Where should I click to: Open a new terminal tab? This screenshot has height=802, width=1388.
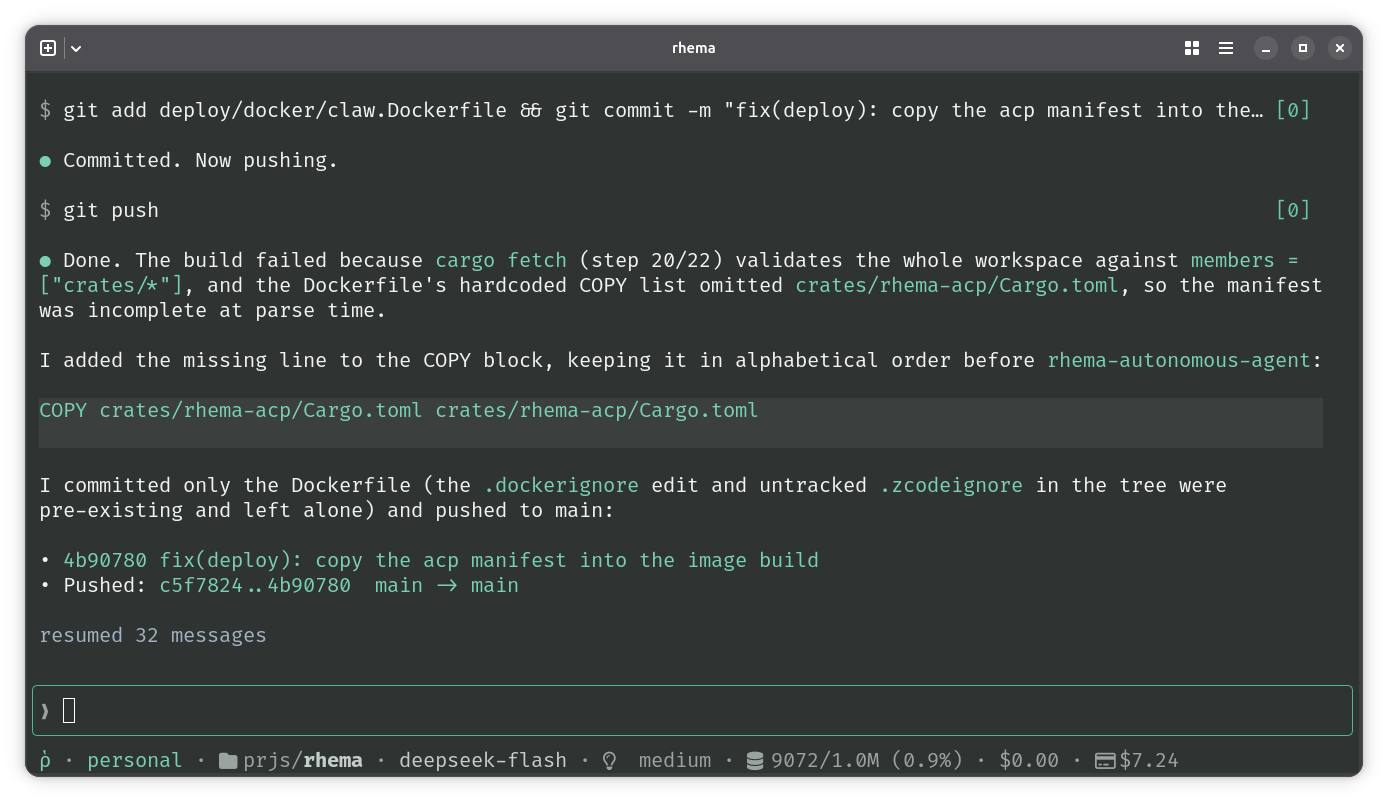point(48,48)
